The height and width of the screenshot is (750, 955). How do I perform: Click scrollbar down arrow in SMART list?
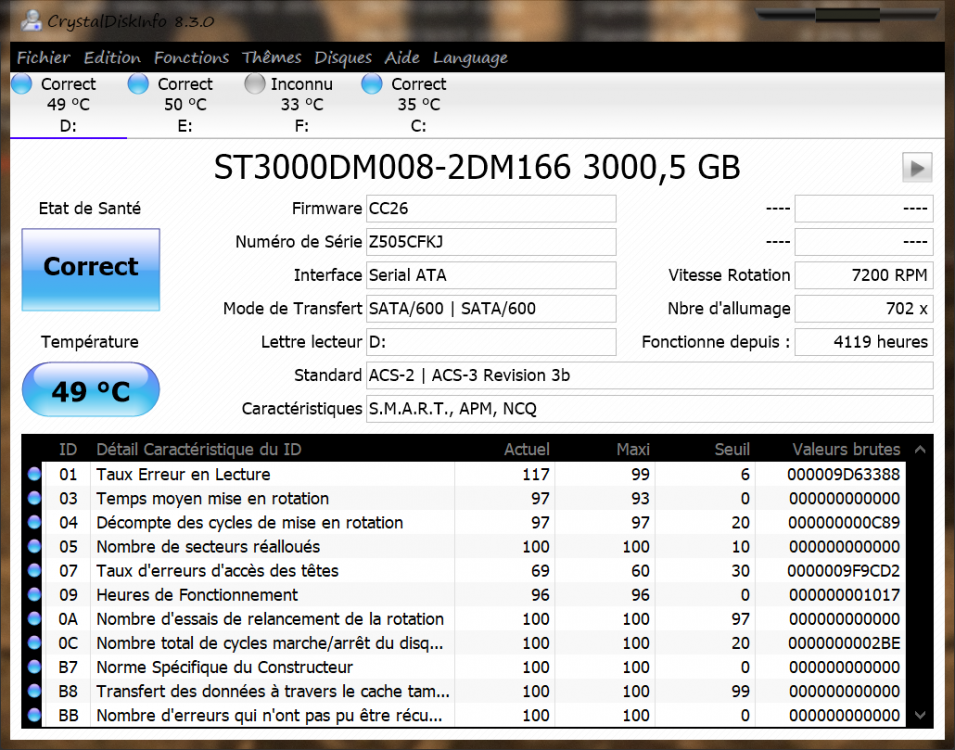921,715
